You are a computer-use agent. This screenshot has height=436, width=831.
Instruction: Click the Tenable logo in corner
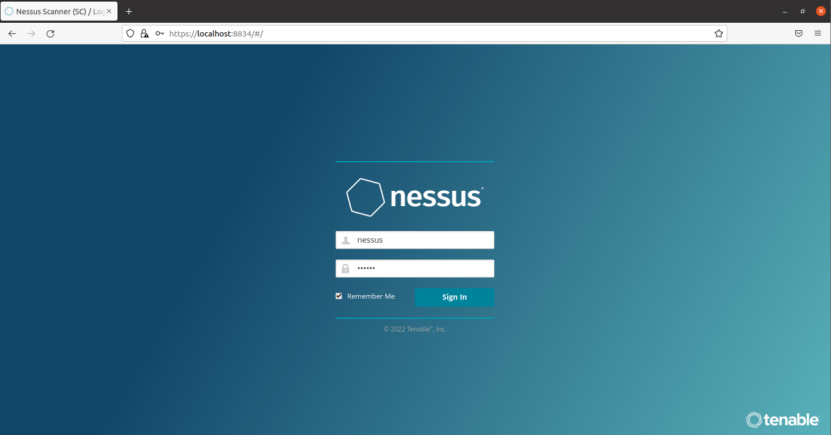coord(782,420)
